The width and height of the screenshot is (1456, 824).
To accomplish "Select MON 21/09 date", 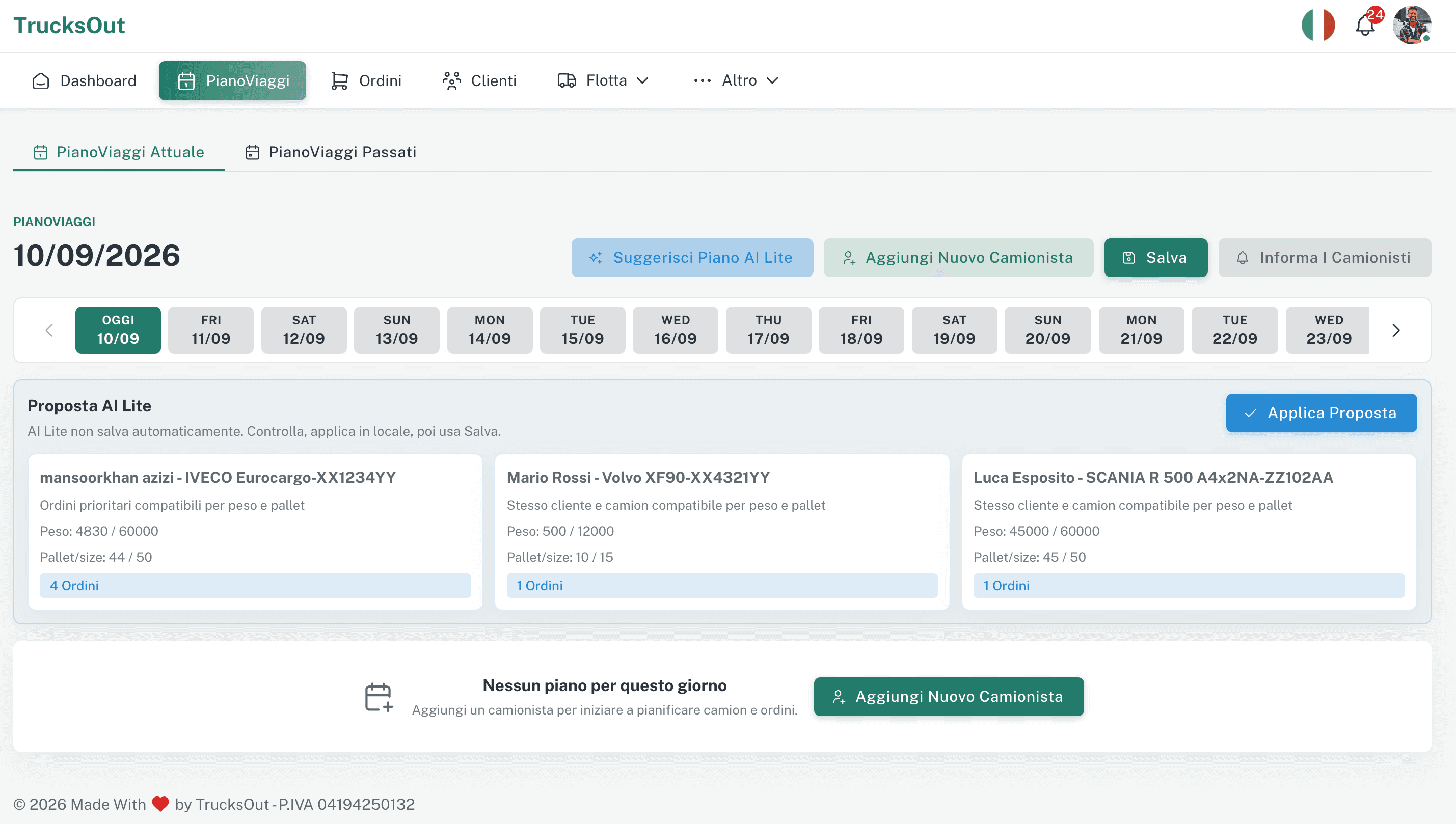I will click(x=1141, y=330).
